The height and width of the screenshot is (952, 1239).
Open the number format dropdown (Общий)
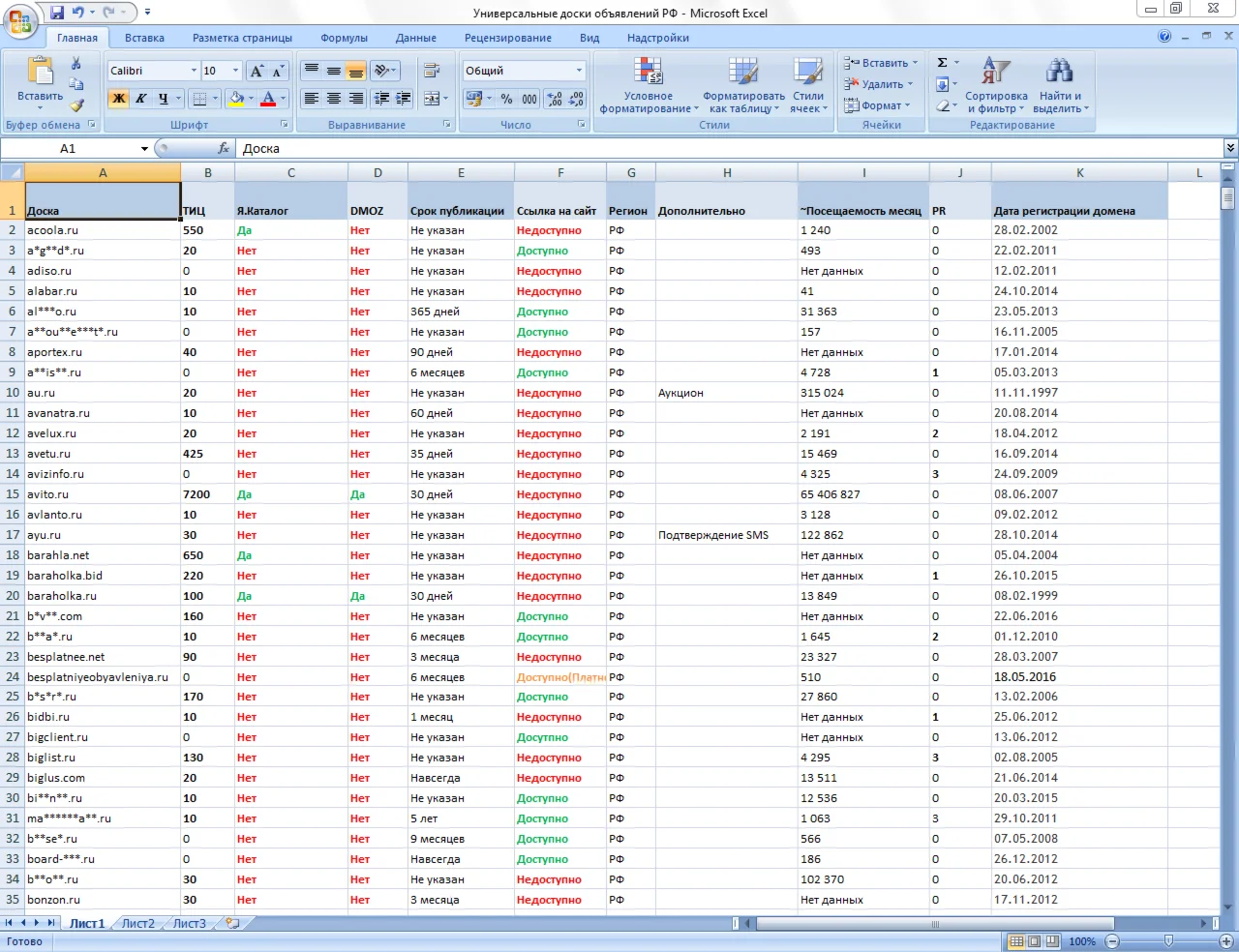(x=579, y=71)
